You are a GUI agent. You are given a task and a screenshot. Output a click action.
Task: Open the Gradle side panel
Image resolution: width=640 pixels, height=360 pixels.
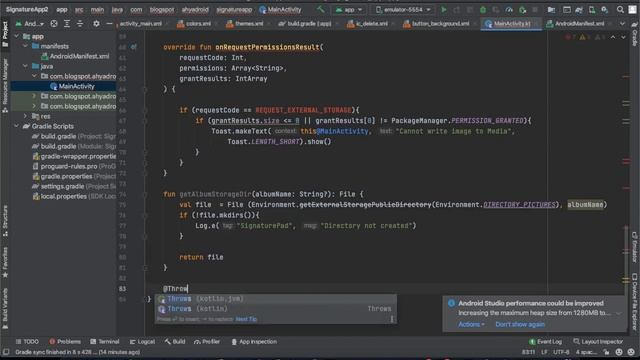635,33
